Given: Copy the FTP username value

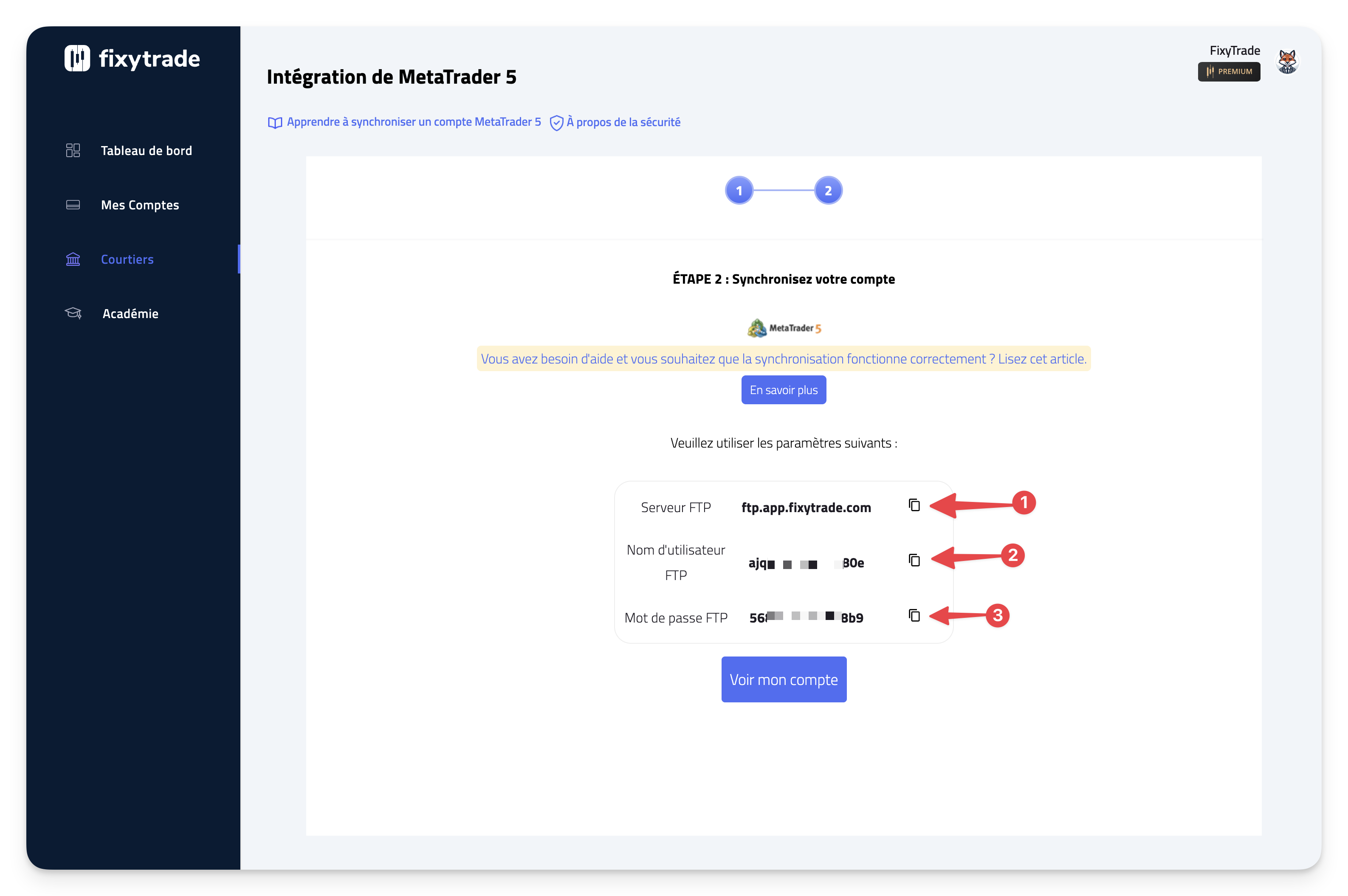Looking at the screenshot, I should click(x=914, y=560).
